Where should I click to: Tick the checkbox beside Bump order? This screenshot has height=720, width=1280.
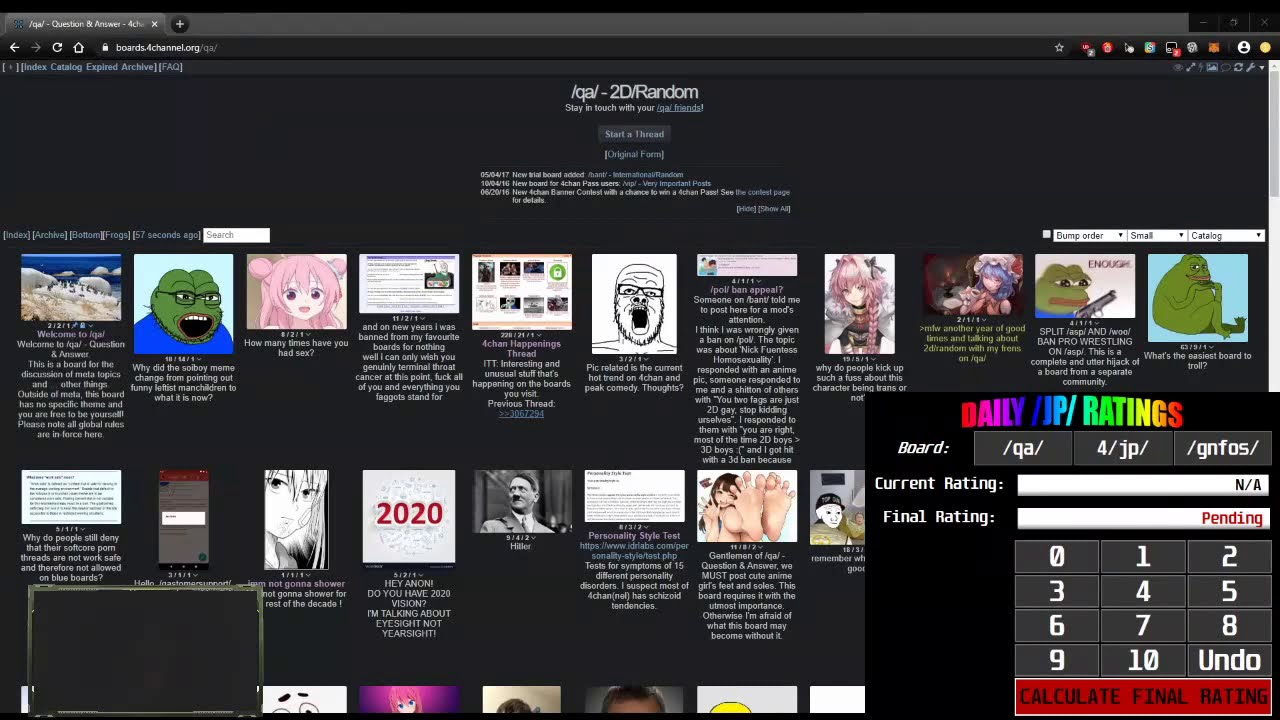click(x=1047, y=235)
